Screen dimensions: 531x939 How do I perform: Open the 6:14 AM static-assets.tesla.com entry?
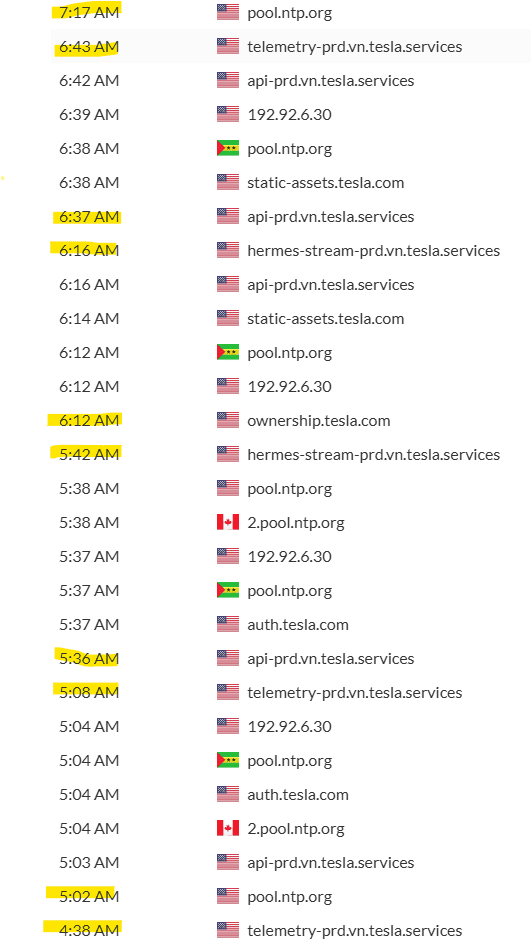tap(326, 319)
